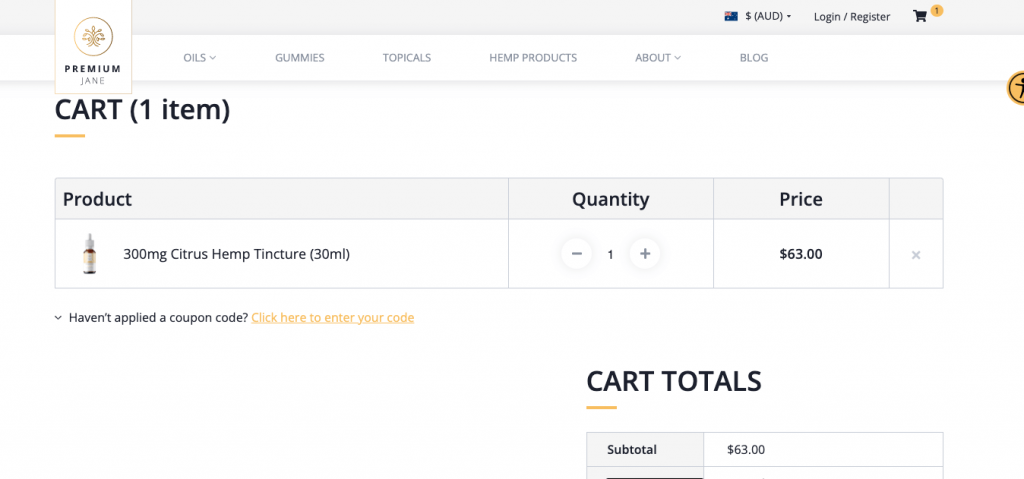
Task: Click the Premium Jane logo
Action: pyautogui.click(x=93, y=47)
